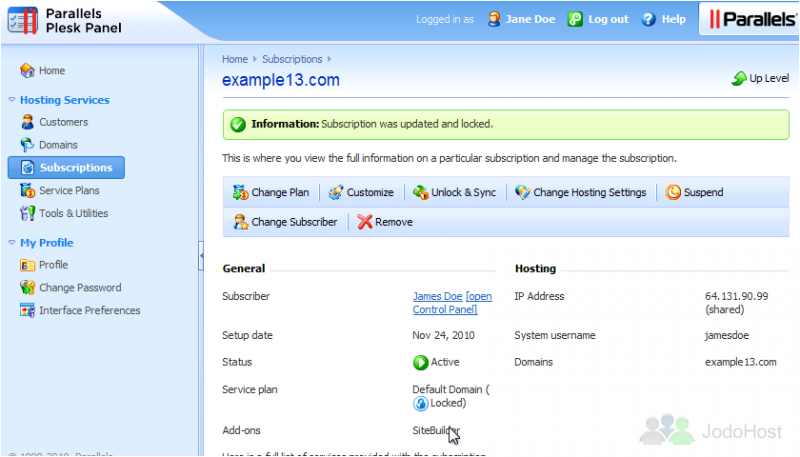Click the Change Hosting Settings icon
This screenshot has height=457, width=800.
coord(522,192)
